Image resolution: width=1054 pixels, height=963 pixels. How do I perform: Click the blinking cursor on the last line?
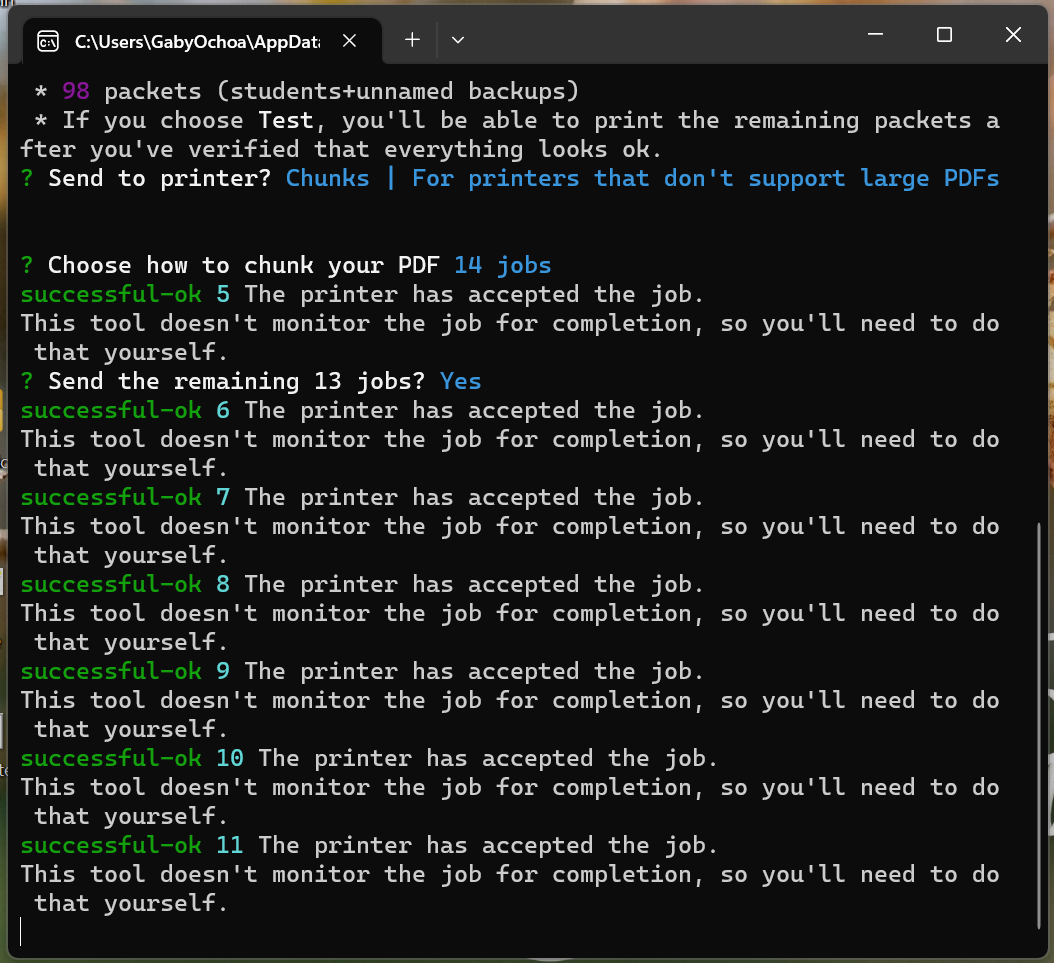coord(21,931)
